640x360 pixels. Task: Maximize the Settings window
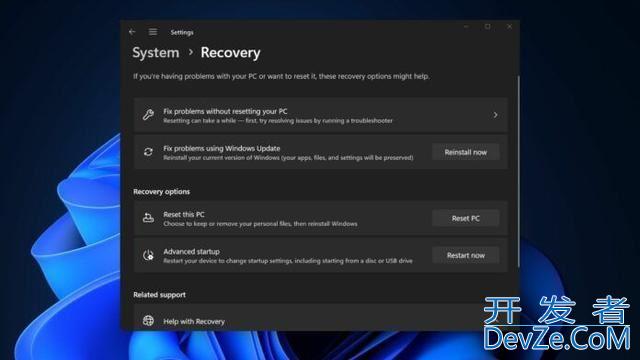tap(488, 27)
